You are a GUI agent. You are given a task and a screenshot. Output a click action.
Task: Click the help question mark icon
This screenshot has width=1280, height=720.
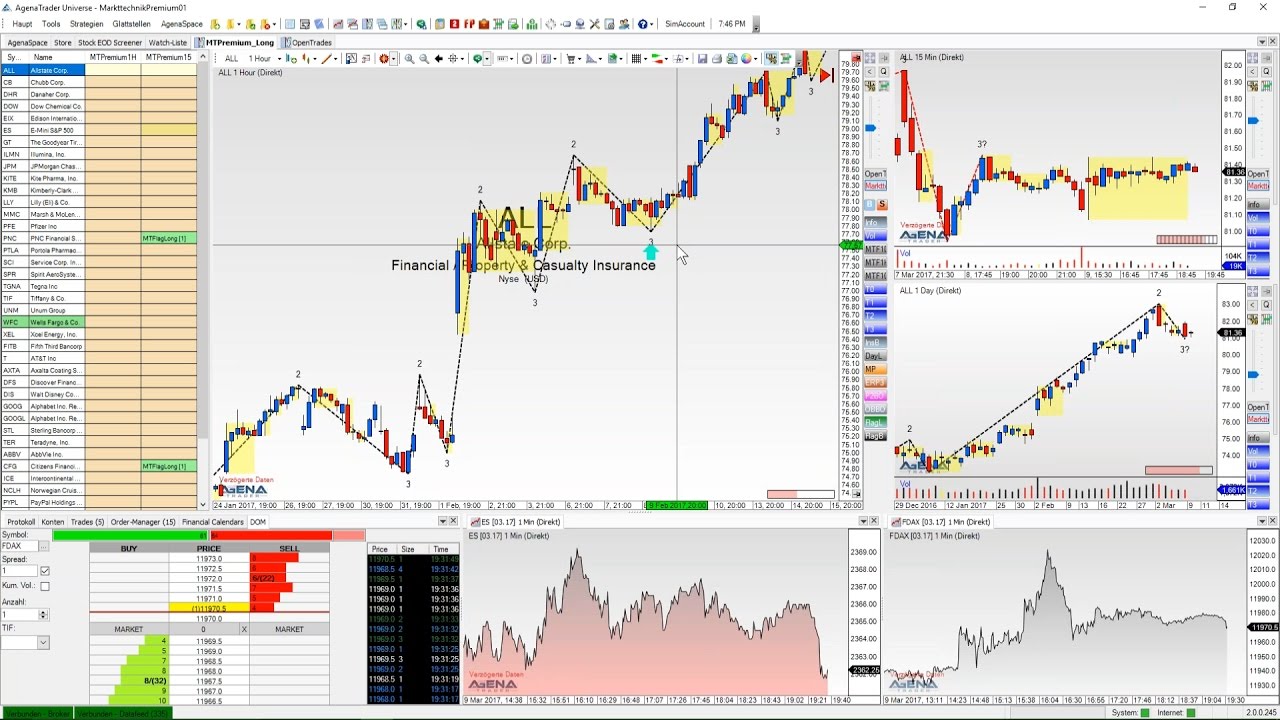click(x=643, y=24)
